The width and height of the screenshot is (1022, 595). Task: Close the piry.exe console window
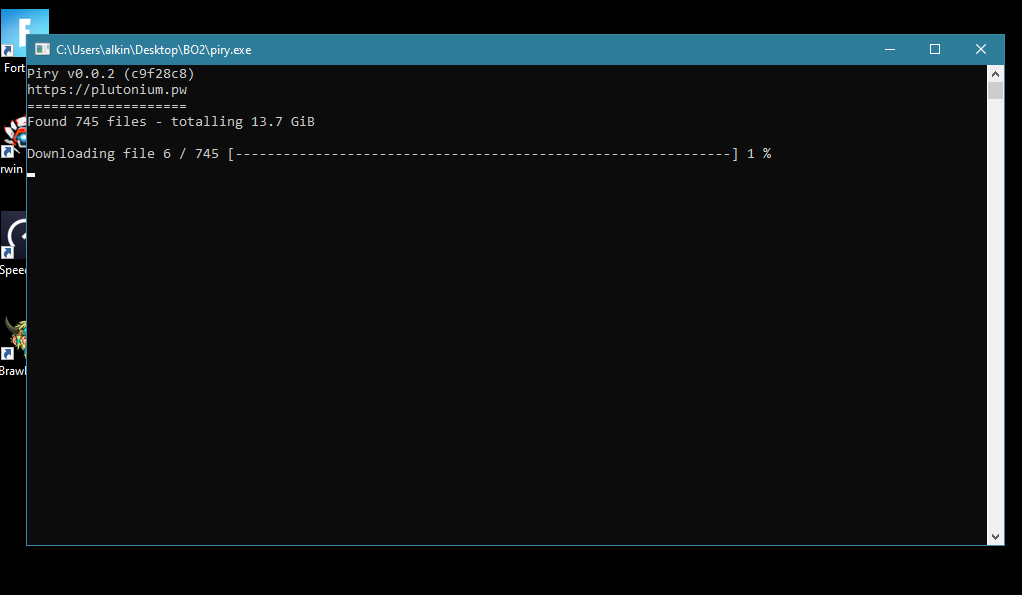click(981, 49)
